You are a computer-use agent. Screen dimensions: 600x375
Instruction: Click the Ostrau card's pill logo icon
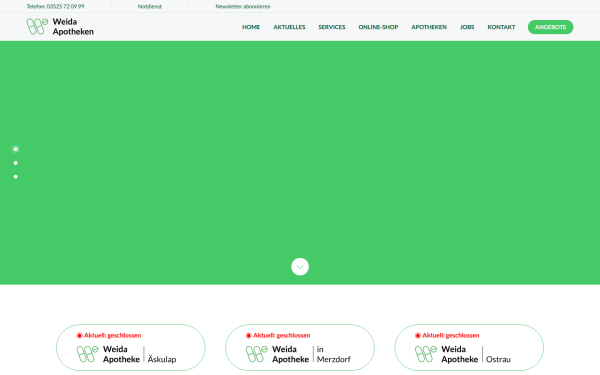pos(426,354)
